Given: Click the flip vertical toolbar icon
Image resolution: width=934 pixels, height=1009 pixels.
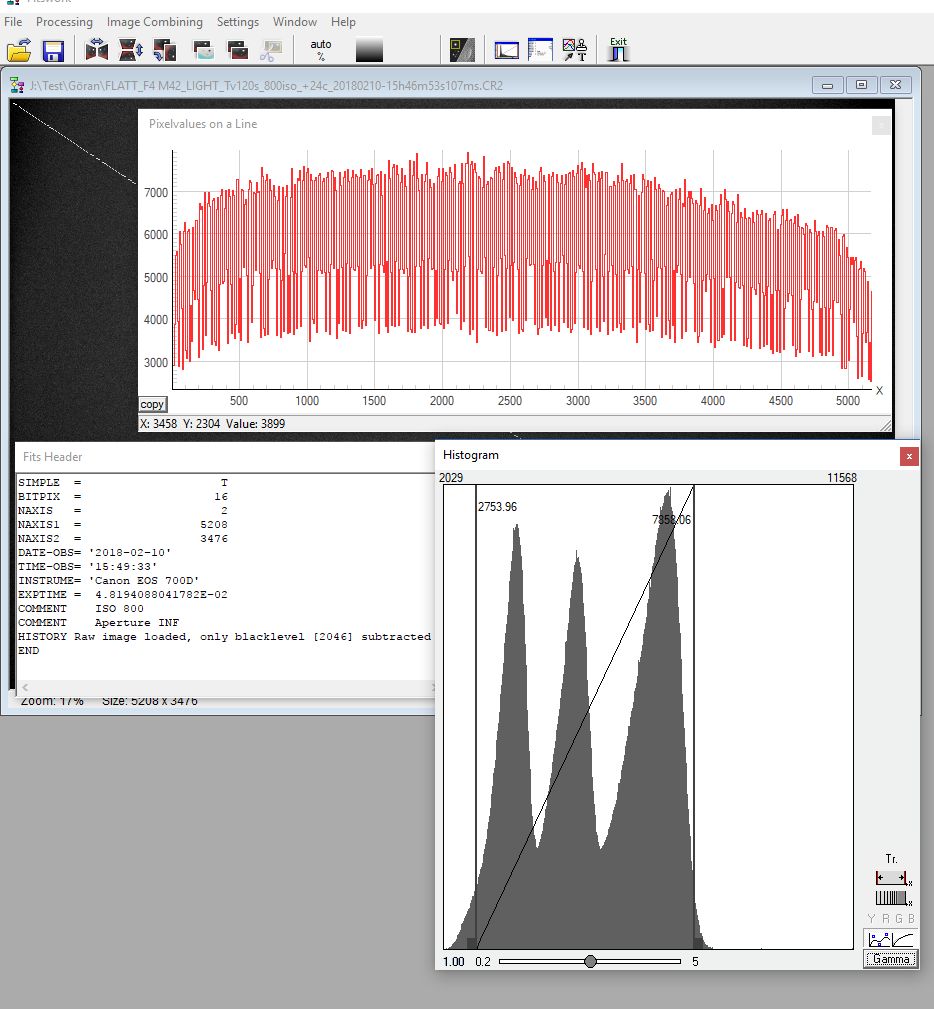Looking at the screenshot, I should [x=131, y=50].
